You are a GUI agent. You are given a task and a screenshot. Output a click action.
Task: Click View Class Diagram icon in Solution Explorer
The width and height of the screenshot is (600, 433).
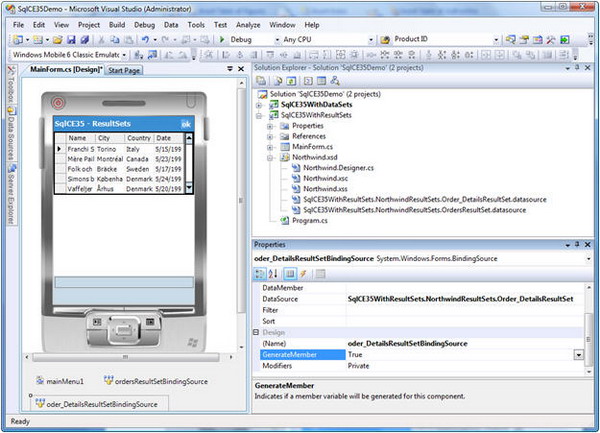(x=335, y=81)
